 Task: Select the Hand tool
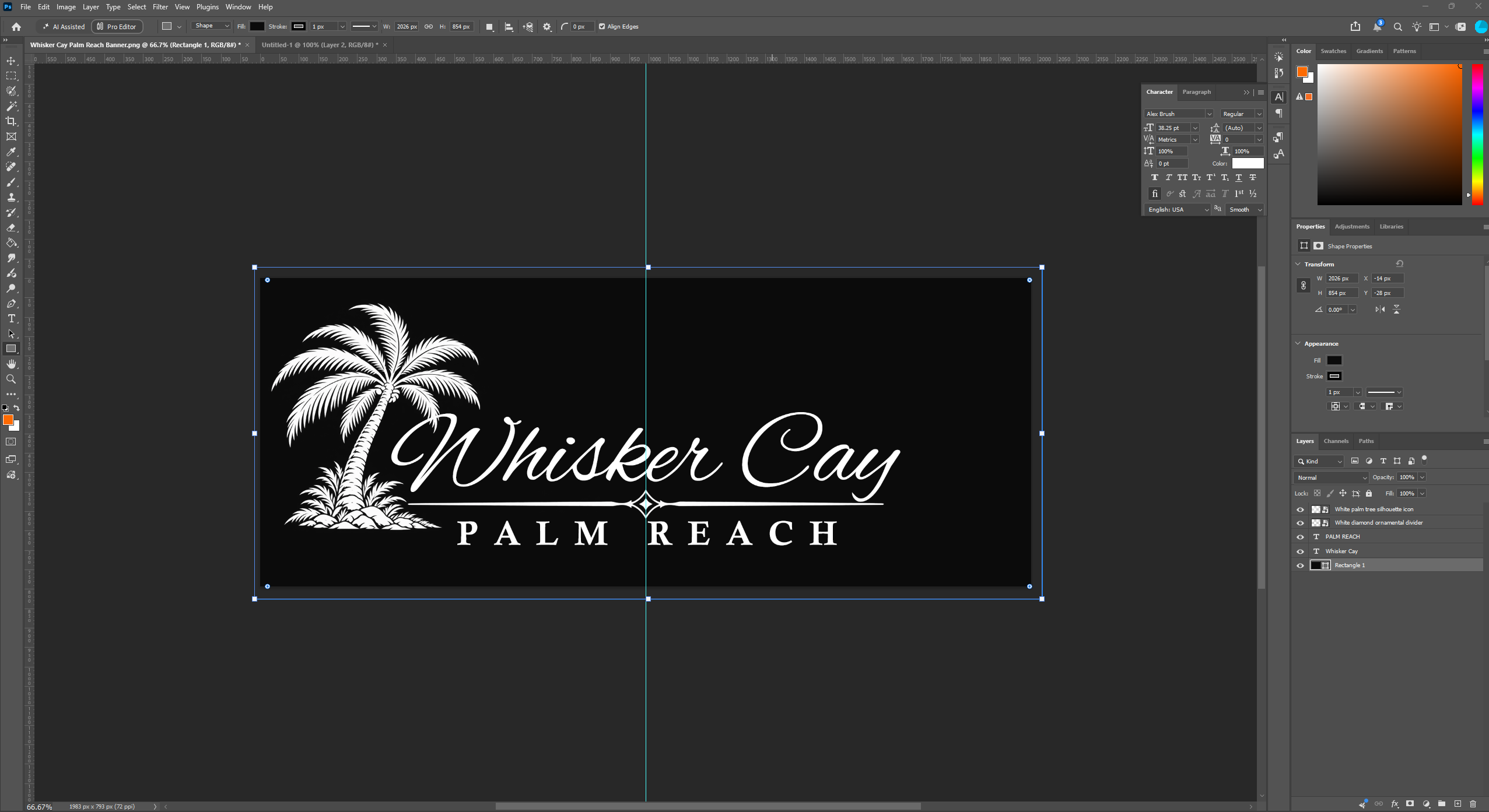click(11, 364)
